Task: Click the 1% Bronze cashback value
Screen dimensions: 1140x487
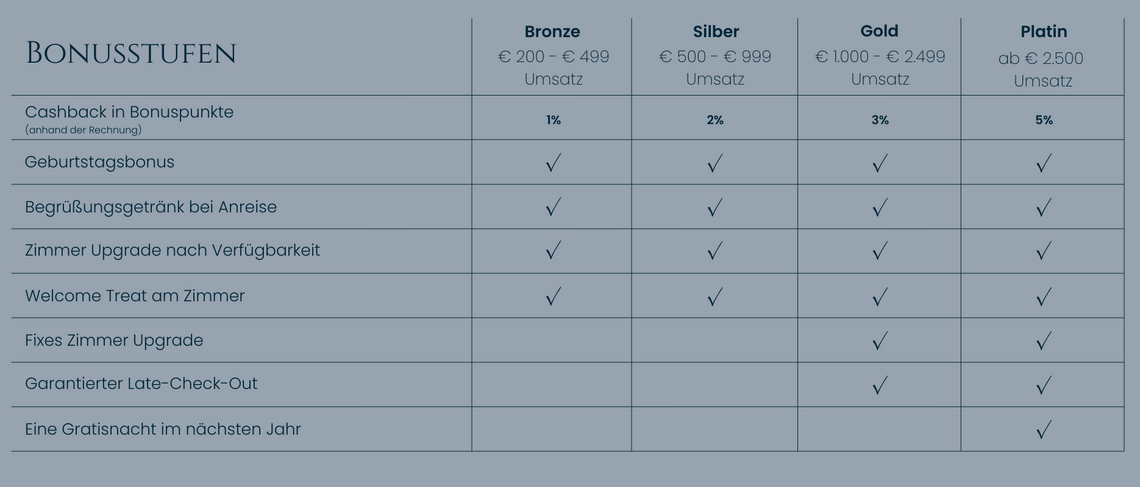Action: 553,120
